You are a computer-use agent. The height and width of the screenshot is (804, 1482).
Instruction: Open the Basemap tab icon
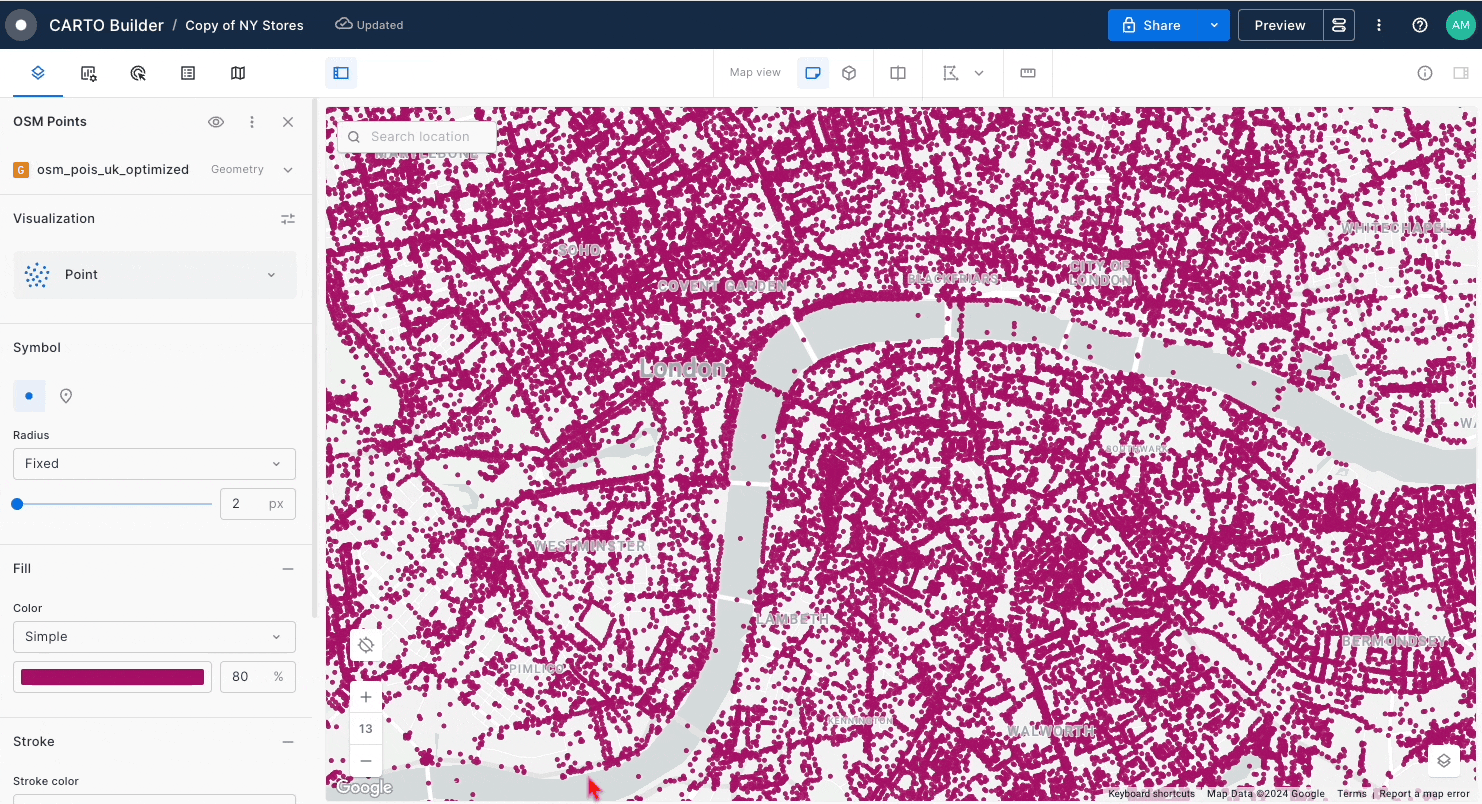(x=237, y=73)
